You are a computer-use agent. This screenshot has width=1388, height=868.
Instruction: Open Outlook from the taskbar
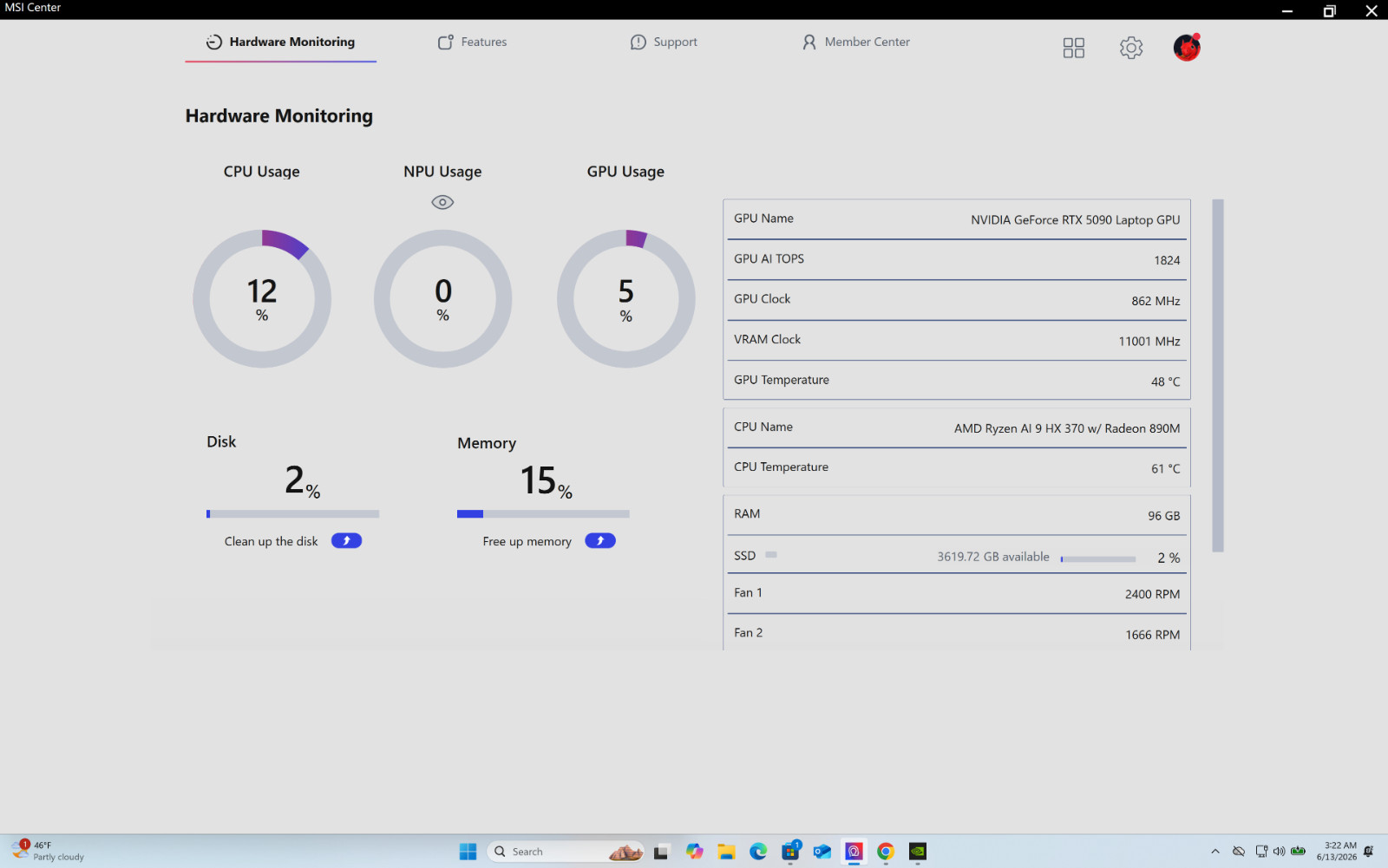(x=822, y=852)
